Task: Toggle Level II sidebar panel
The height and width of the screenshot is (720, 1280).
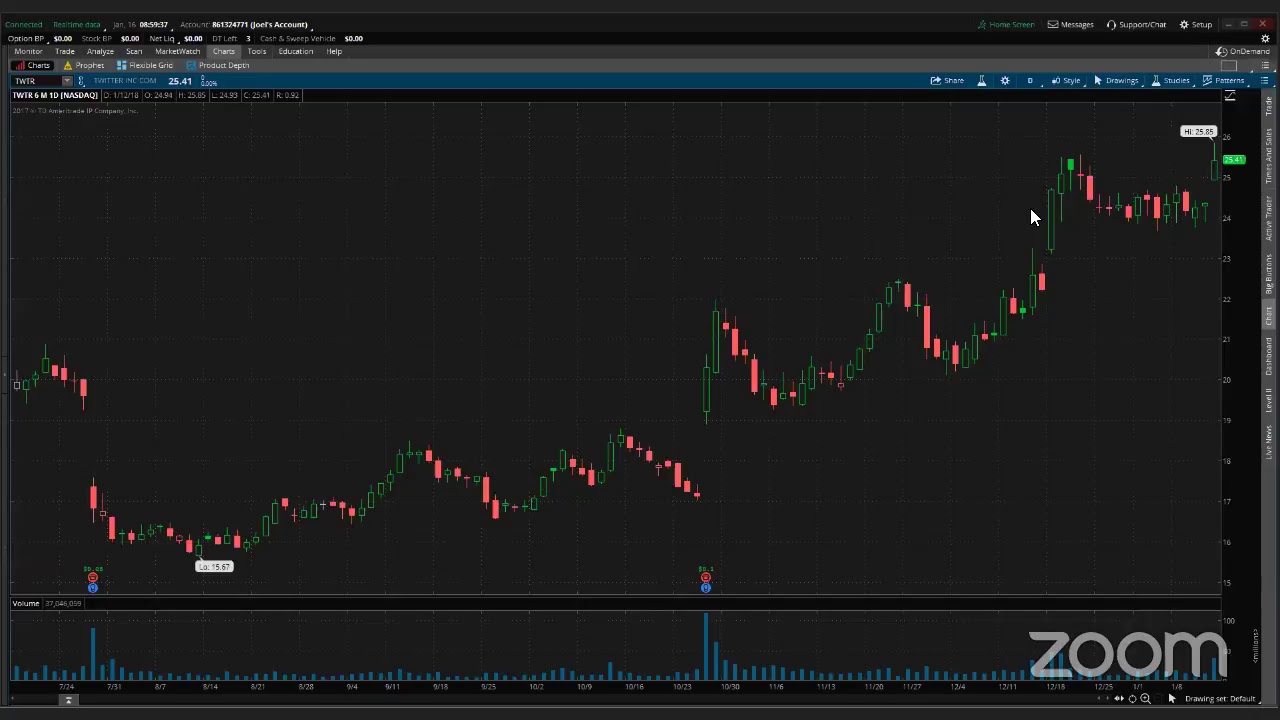Action: (x=1268, y=400)
